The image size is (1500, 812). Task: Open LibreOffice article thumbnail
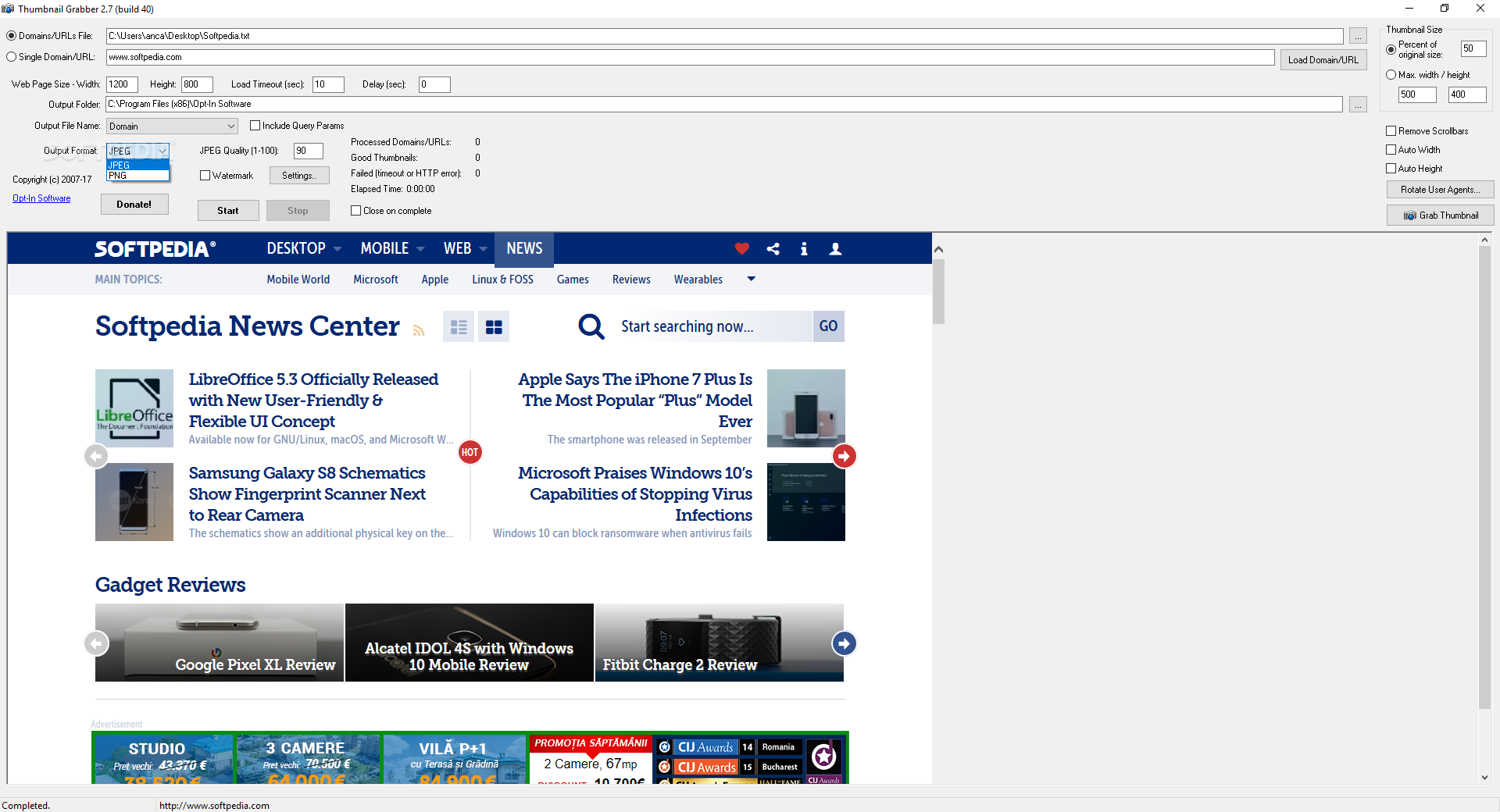click(x=134, y=408)
